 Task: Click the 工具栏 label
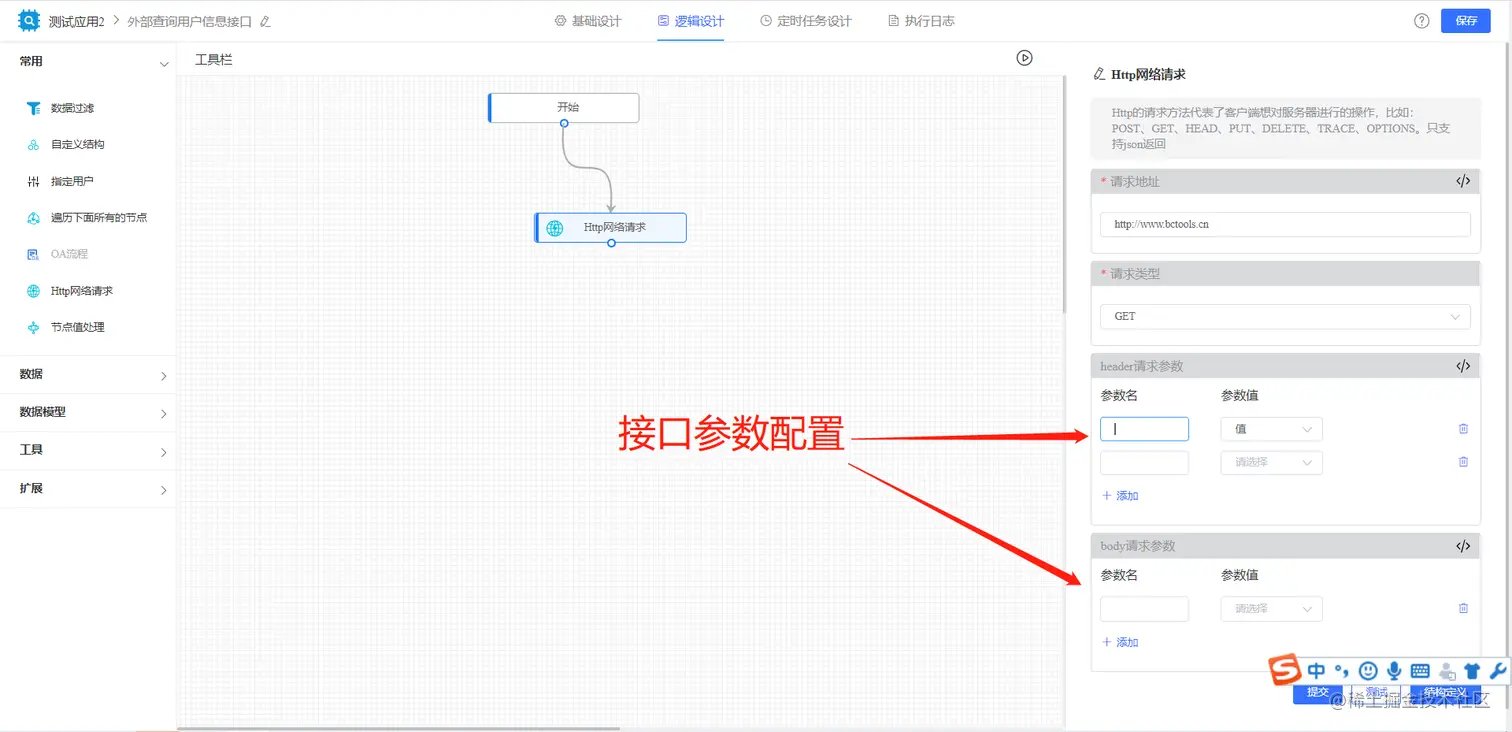point(213,60)
